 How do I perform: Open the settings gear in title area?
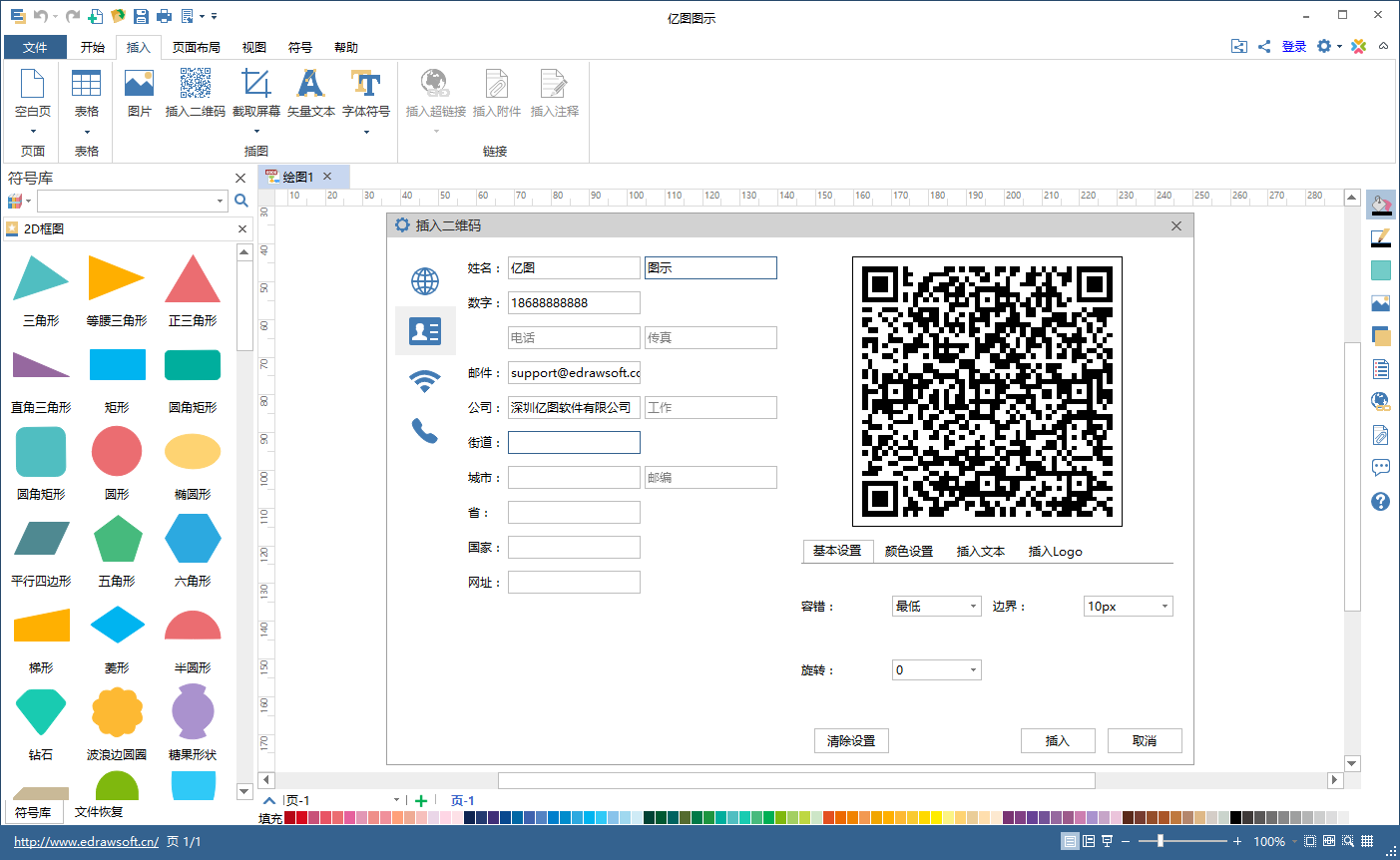[x=1323, y=46]
